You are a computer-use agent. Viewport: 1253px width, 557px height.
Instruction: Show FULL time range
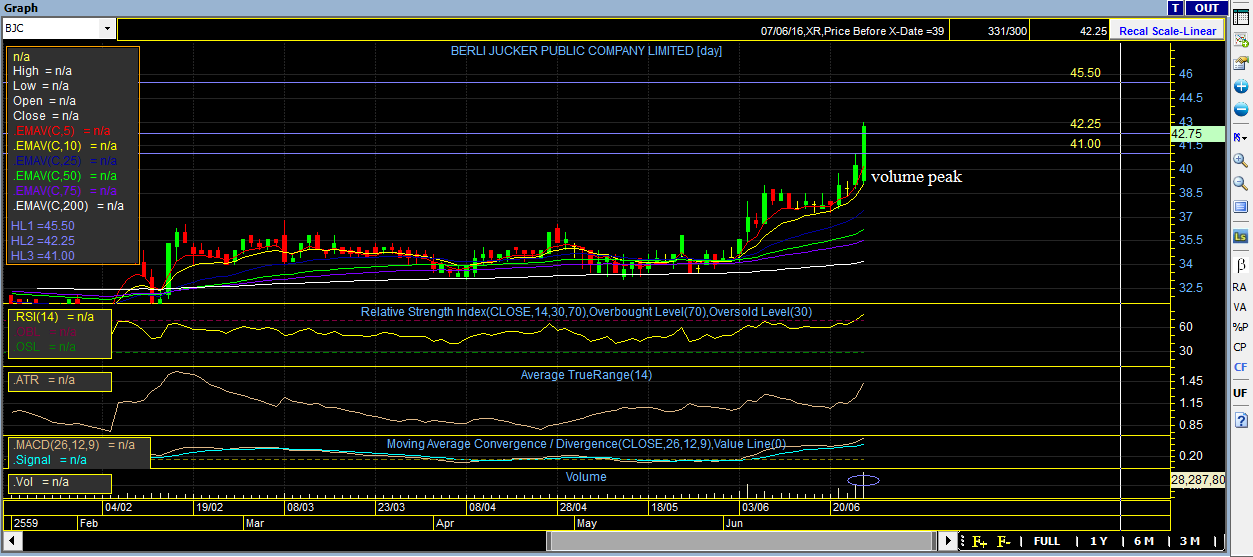[1047, 541]
